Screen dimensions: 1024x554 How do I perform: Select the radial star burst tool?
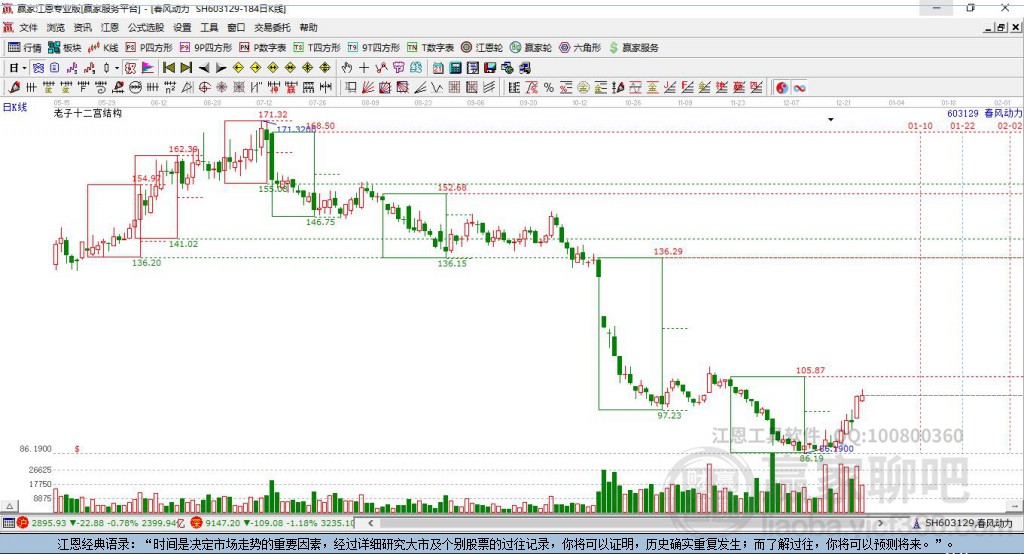(222, 88)
